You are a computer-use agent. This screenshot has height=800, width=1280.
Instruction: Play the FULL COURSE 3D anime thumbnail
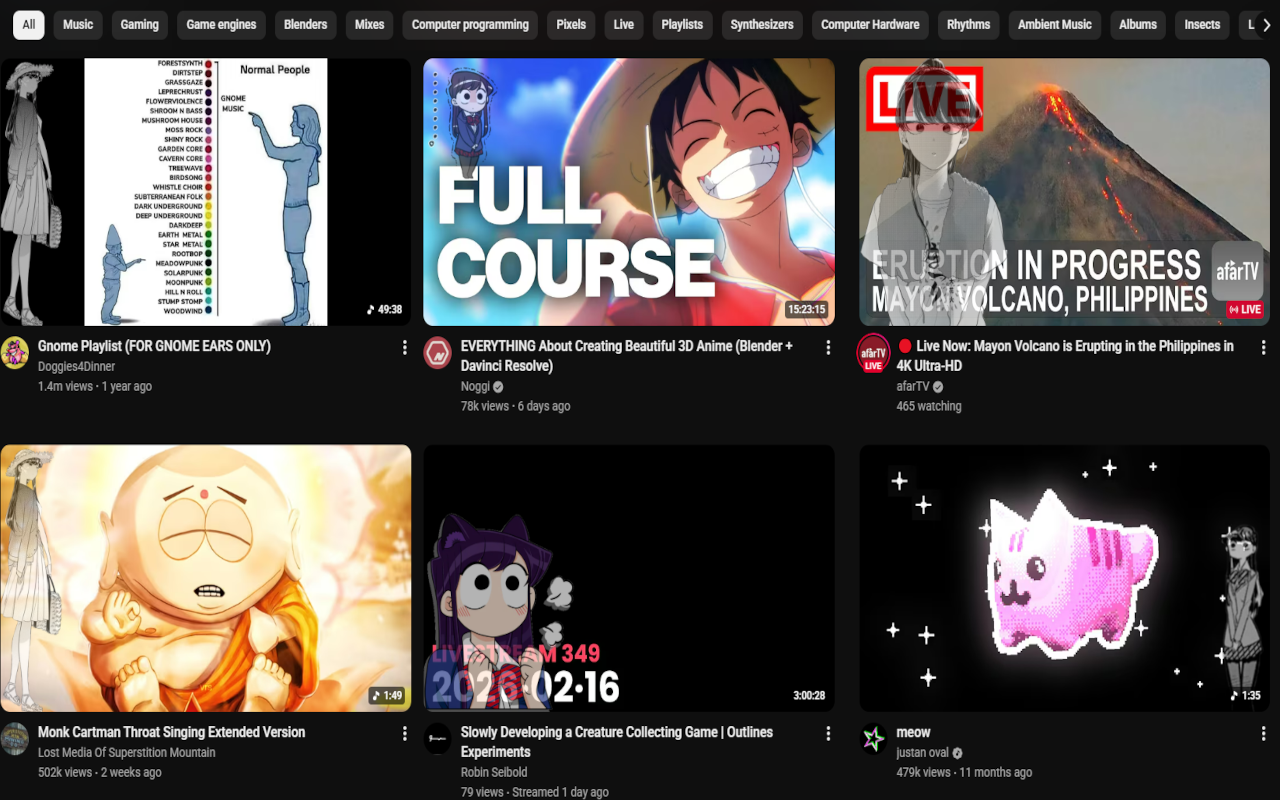click(629, 192)
